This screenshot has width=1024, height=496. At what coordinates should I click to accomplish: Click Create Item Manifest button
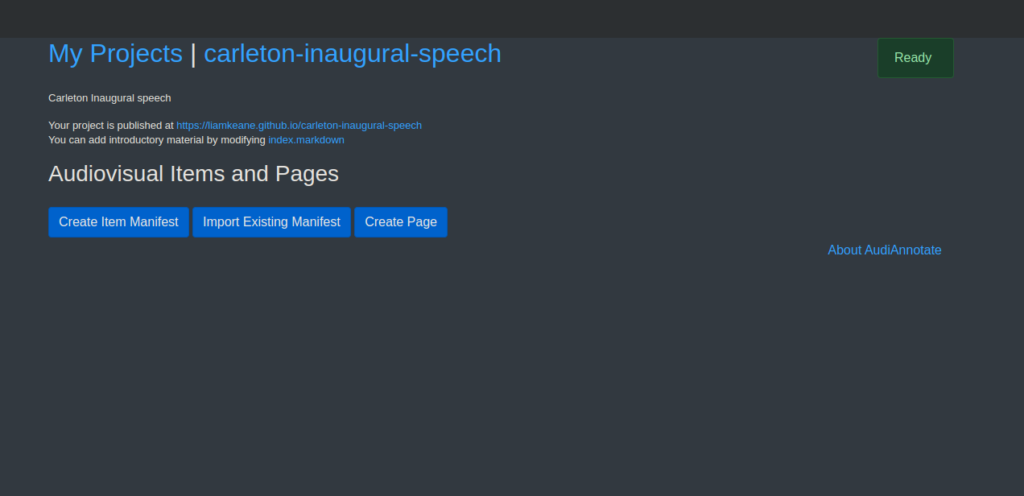pos(119,222)
